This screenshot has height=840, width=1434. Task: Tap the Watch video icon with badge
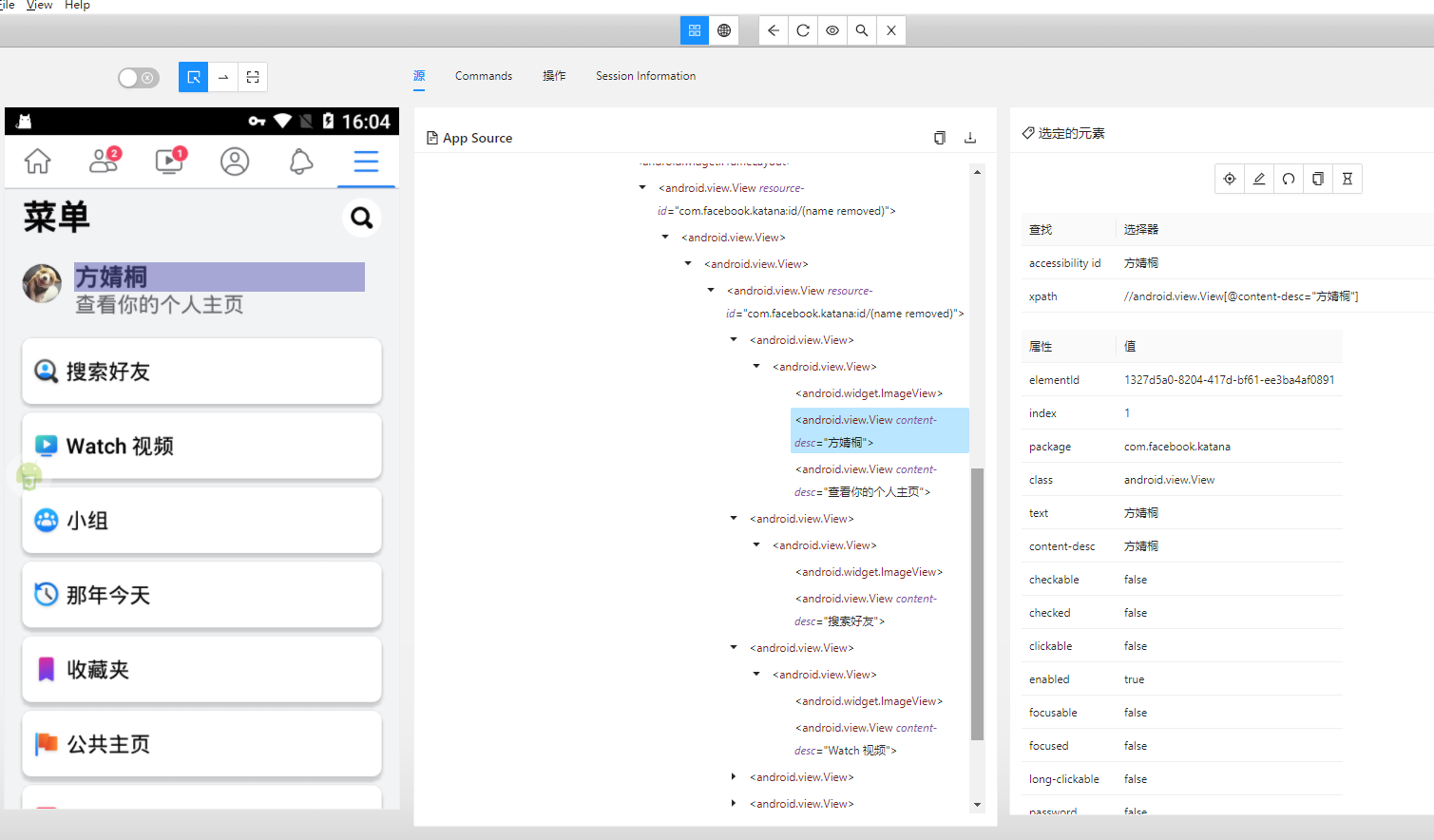pyautogui.click(x=170, y=161)
